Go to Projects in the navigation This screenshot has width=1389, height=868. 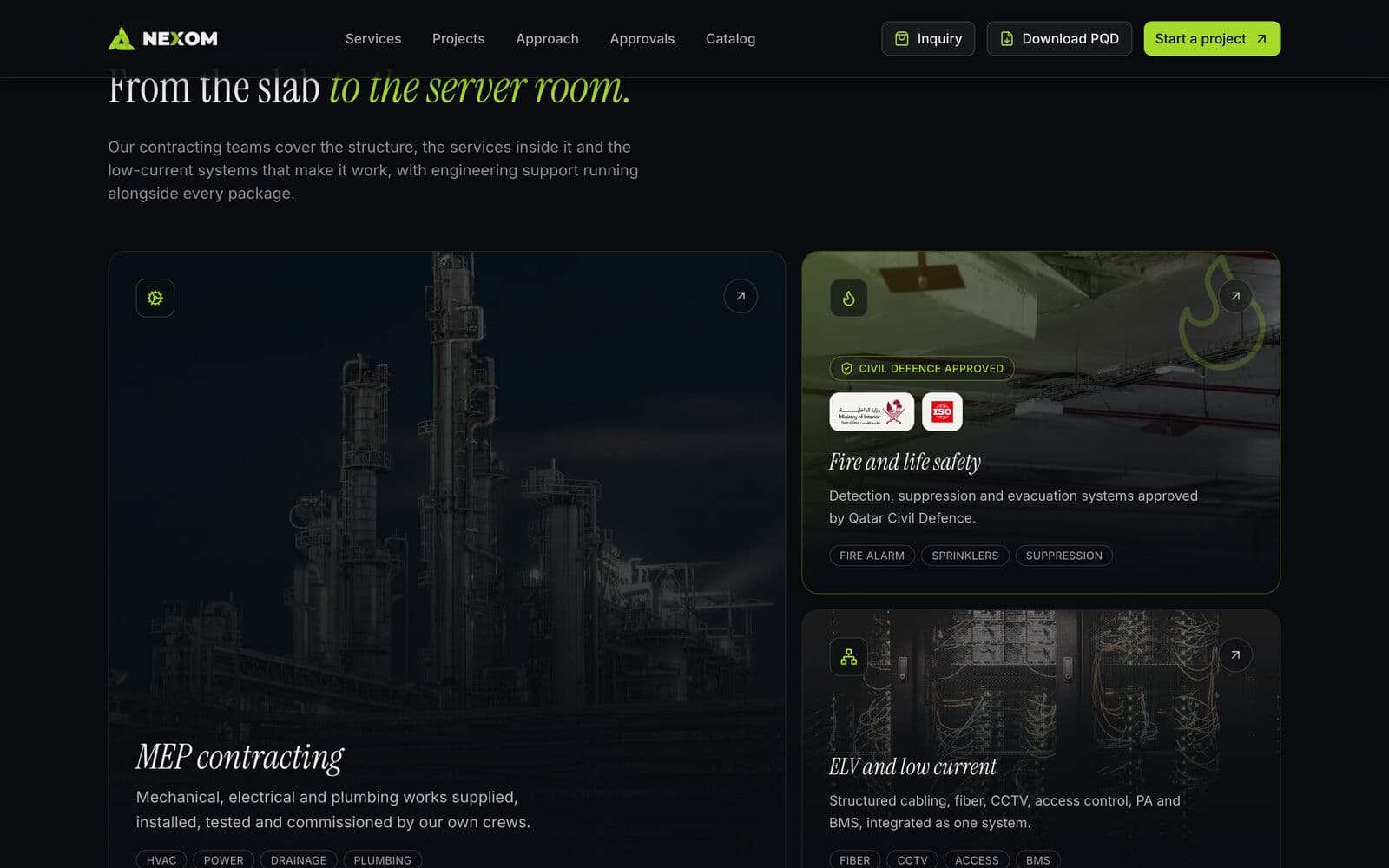458,38
